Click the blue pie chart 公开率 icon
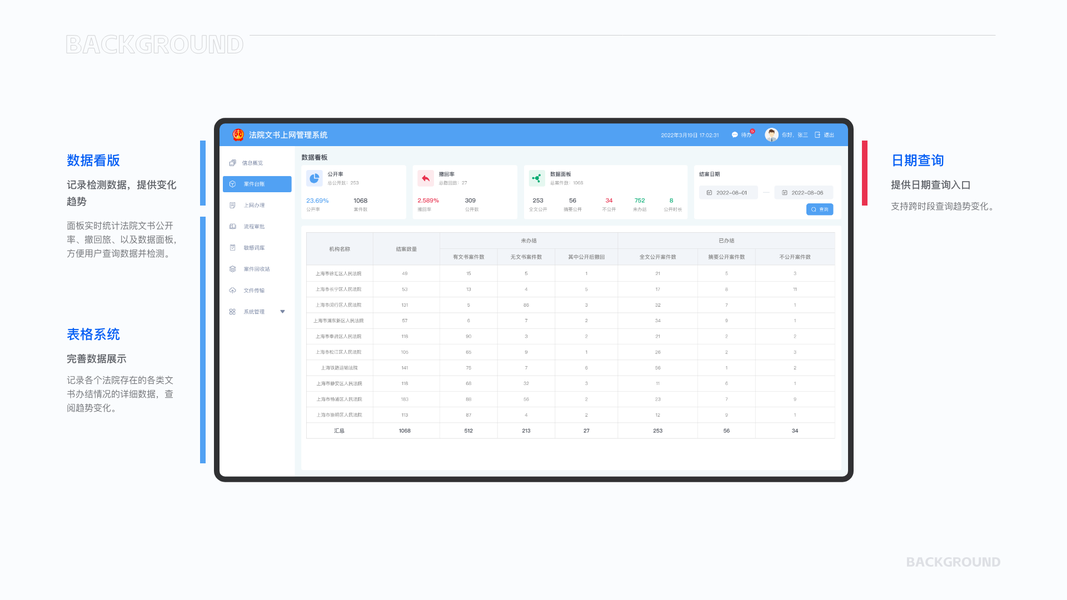This screenshot has width=1067, height=600. (314, 178)
